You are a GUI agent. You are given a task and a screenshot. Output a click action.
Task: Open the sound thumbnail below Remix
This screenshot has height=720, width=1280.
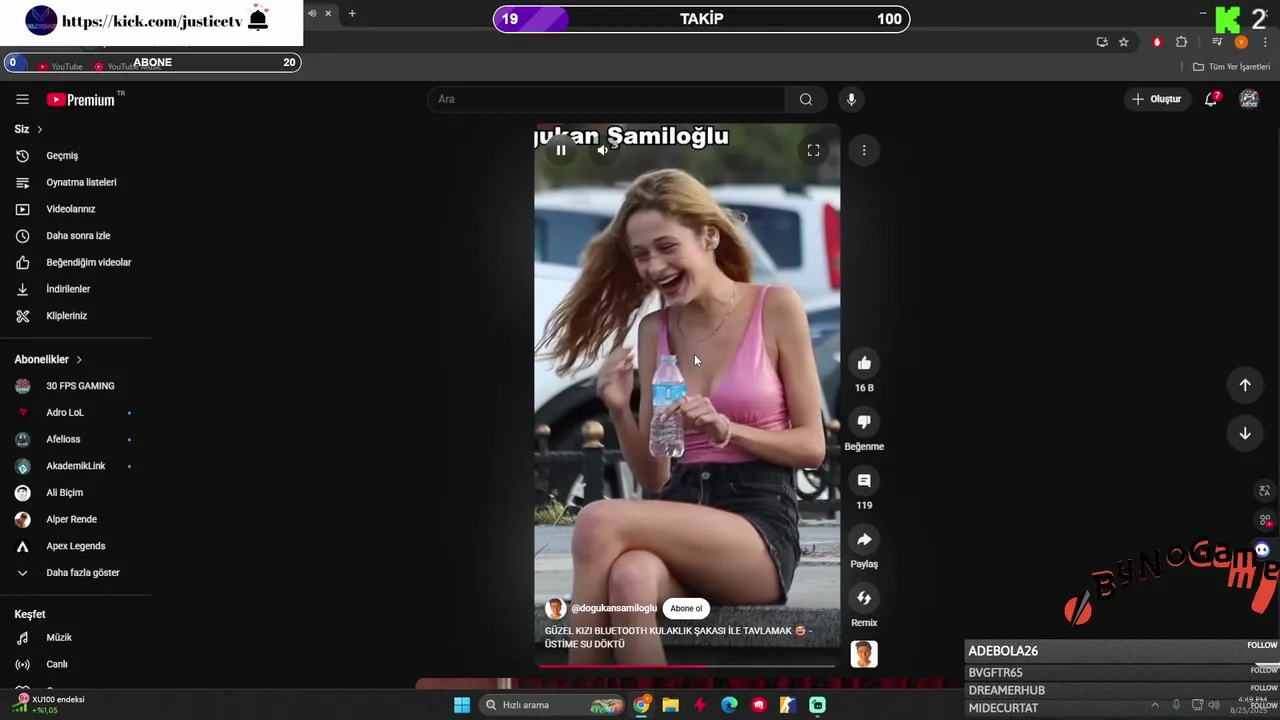pyautogui.click(x=864, y=654)
